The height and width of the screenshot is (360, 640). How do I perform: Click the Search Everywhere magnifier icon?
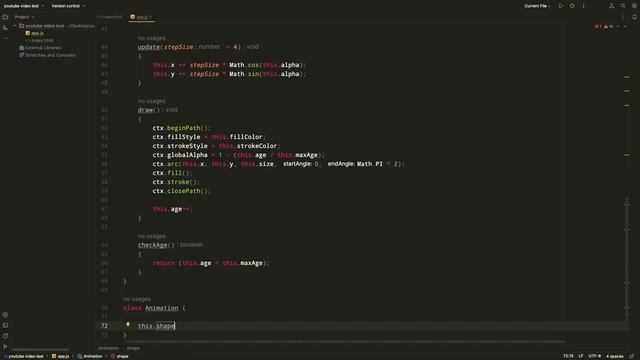623,6
